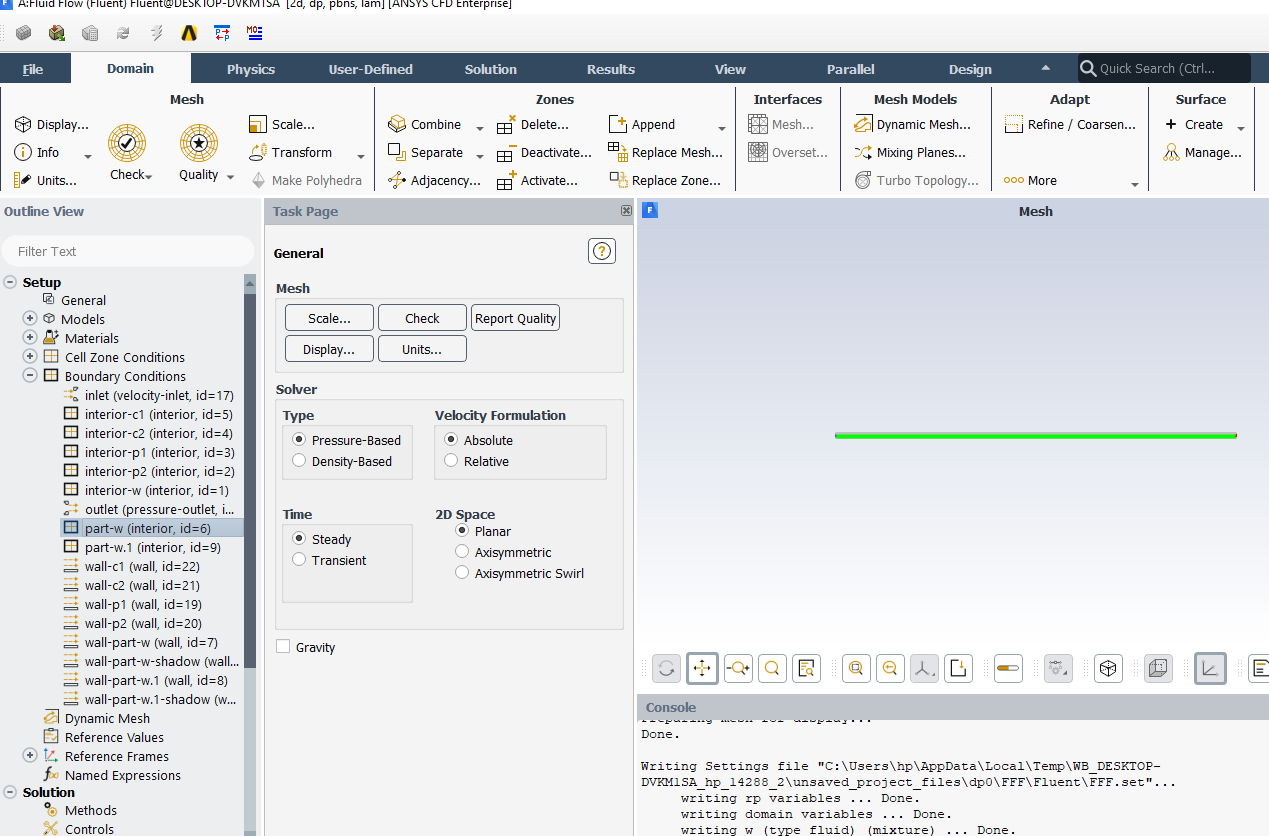Click the mesh Info icon in ribbon

pyautogui.click(x=38, y=153)
